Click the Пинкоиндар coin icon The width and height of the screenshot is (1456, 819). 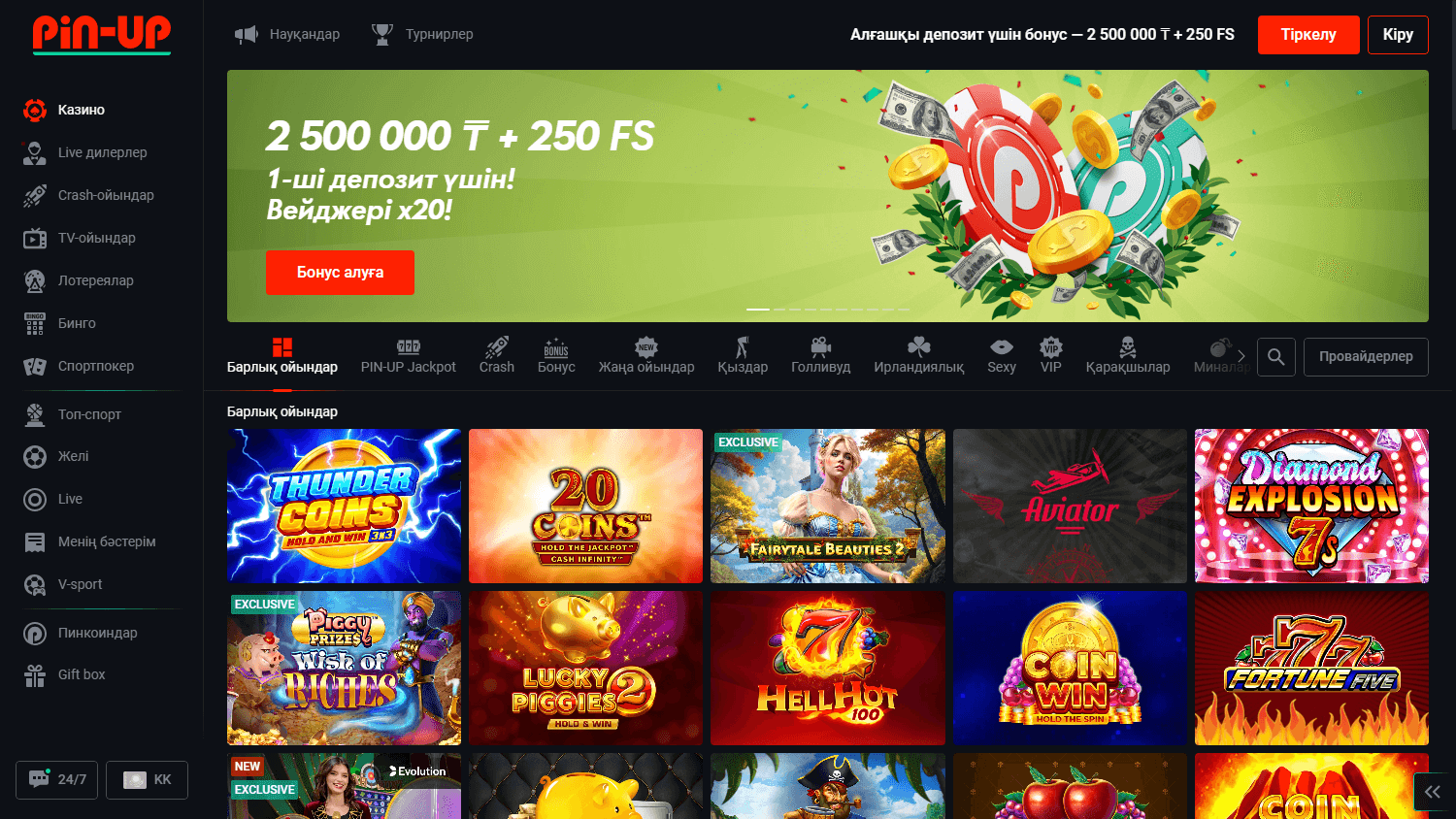[35, 633]
